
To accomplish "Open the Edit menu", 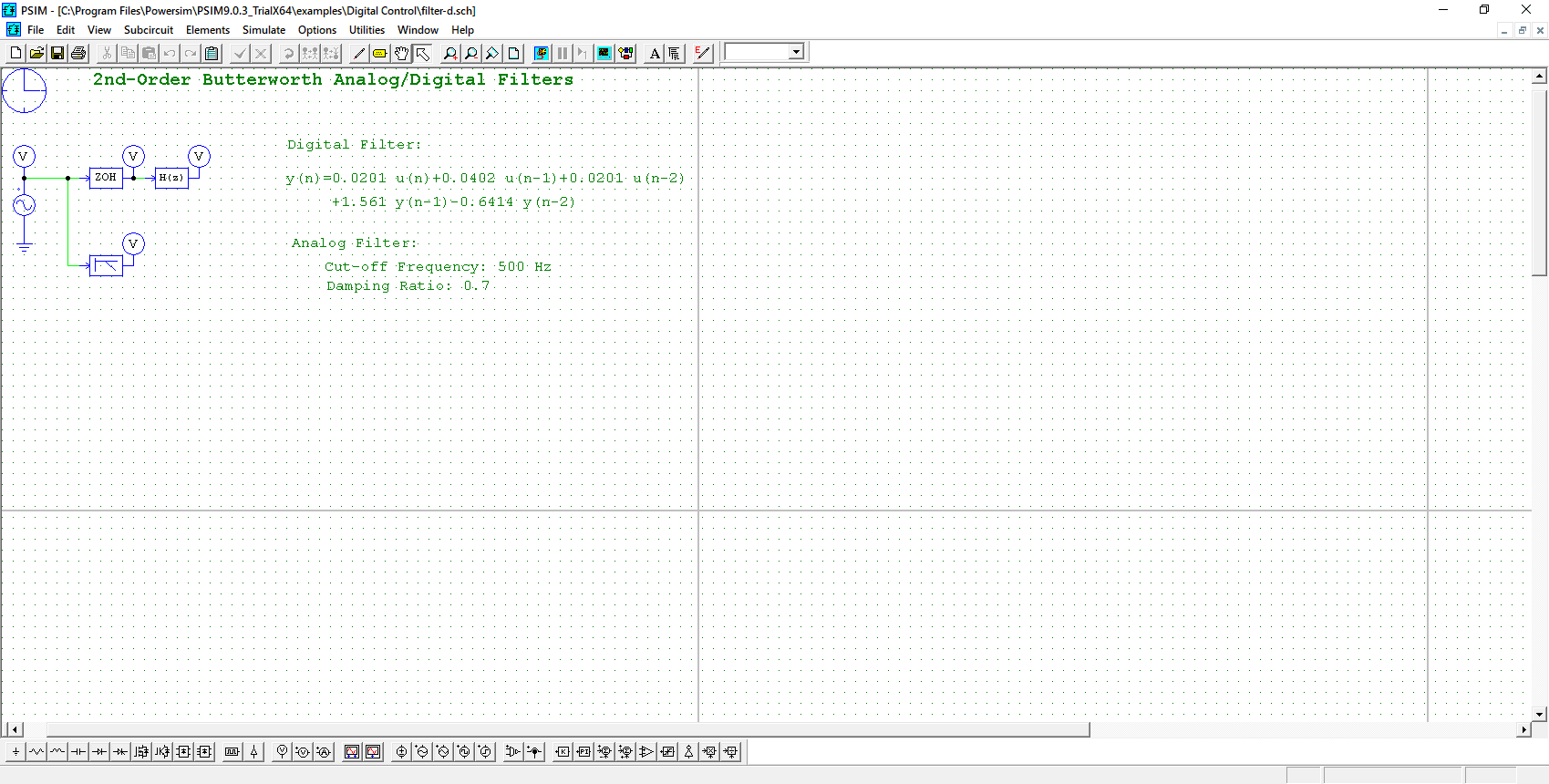I will [x=66, y=30].
